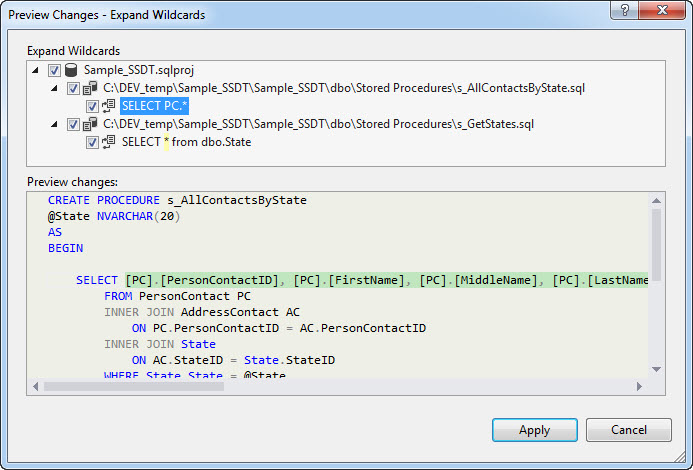Collapse the s_AllContactsByState.sql node
The height and width of the screenshot is (470, 693).
pos(56,89)
